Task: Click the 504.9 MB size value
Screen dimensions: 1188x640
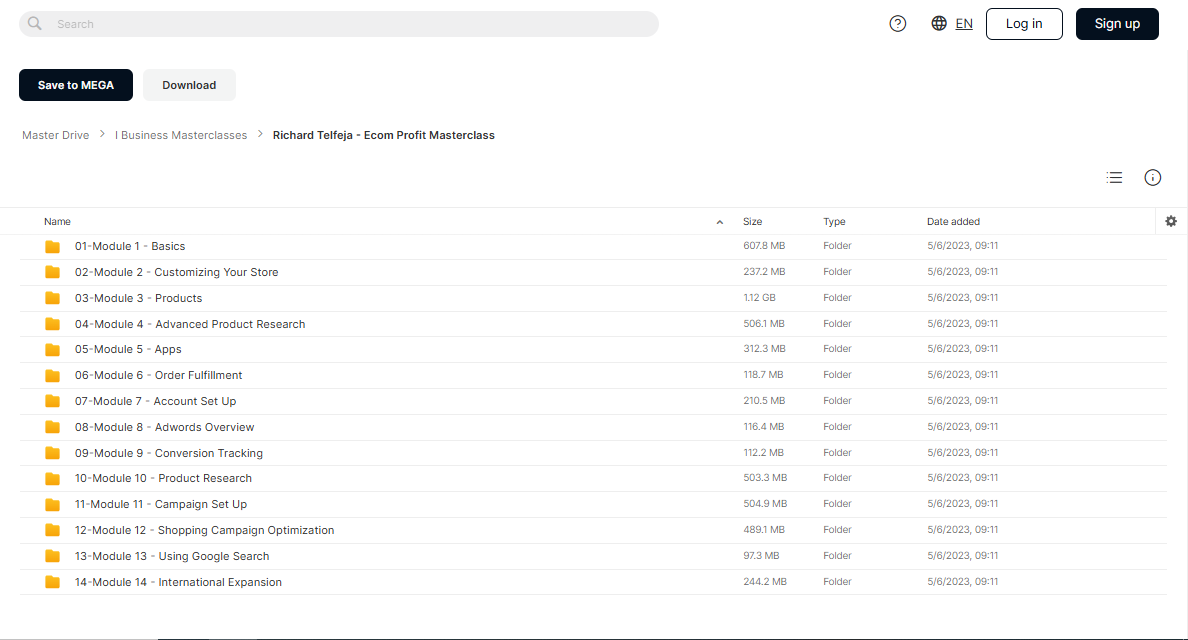Action: pyautogui.click(x=764, y=503)
